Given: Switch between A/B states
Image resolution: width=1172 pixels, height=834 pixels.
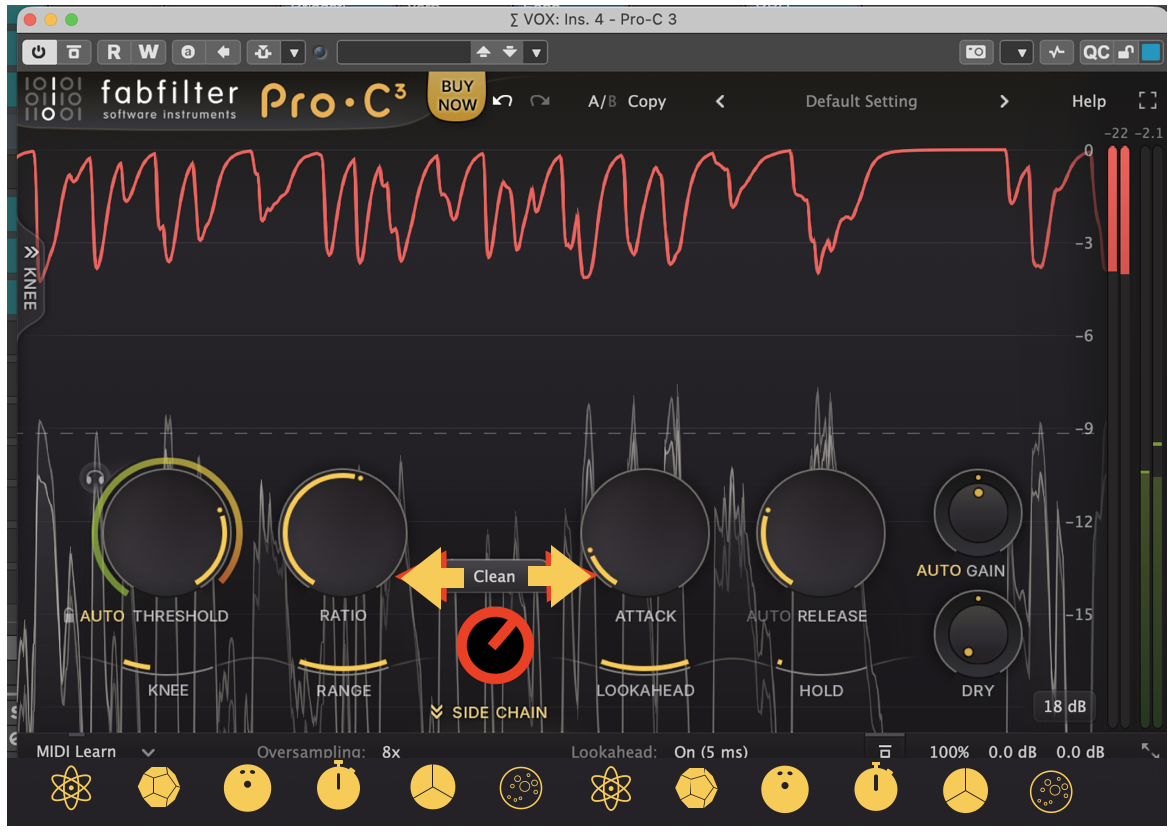Looking at the screenshot, I should tap(602, 102).
